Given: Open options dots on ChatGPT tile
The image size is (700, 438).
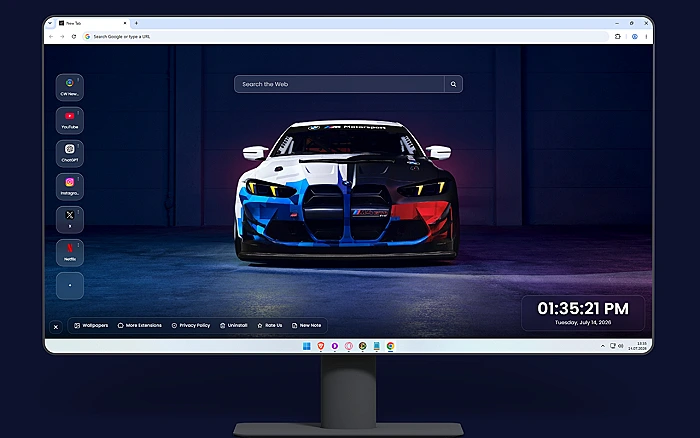Looking at the screenshot, I should [78, 146].
